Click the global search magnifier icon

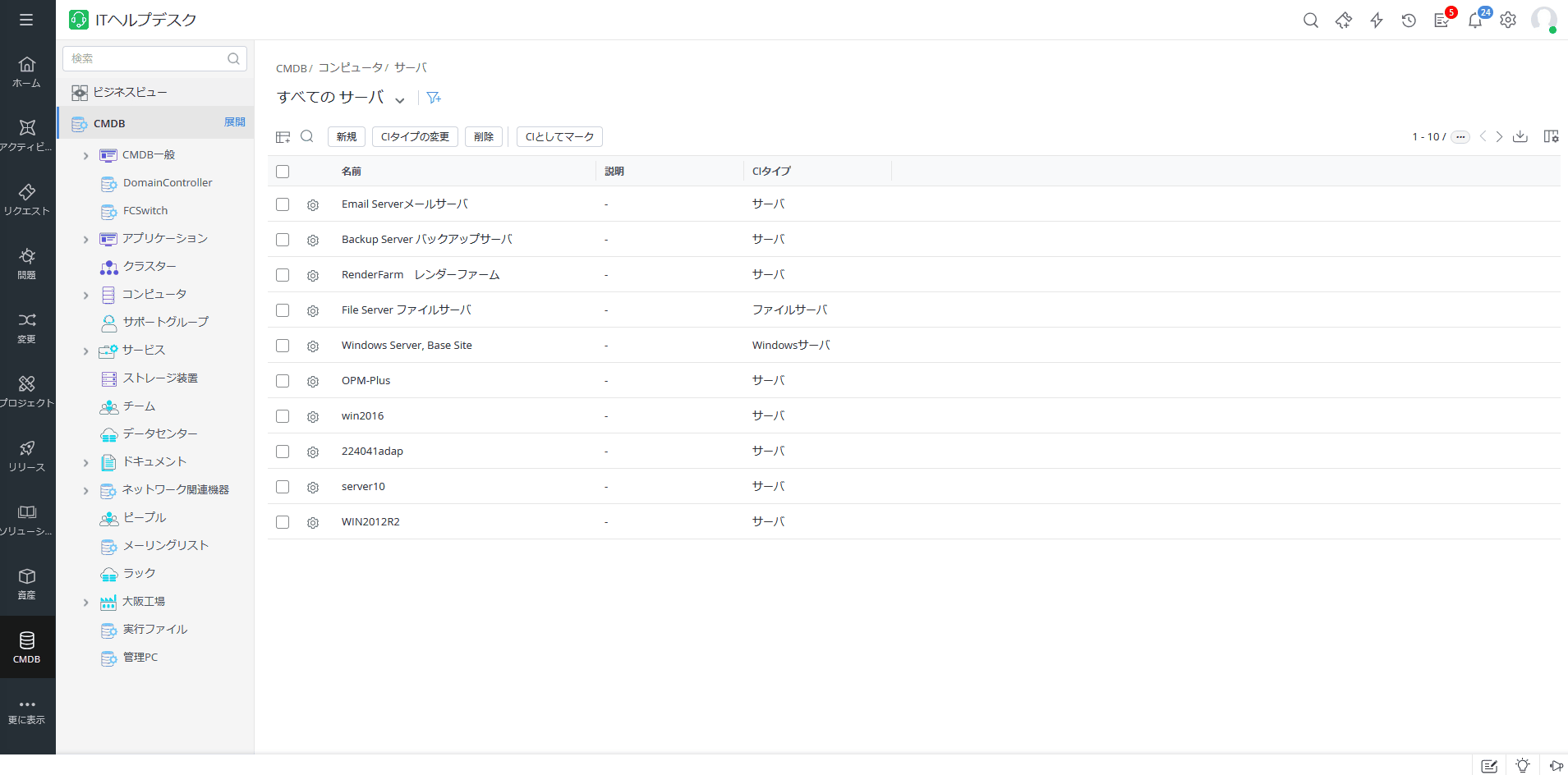(x=1310, y=21)
